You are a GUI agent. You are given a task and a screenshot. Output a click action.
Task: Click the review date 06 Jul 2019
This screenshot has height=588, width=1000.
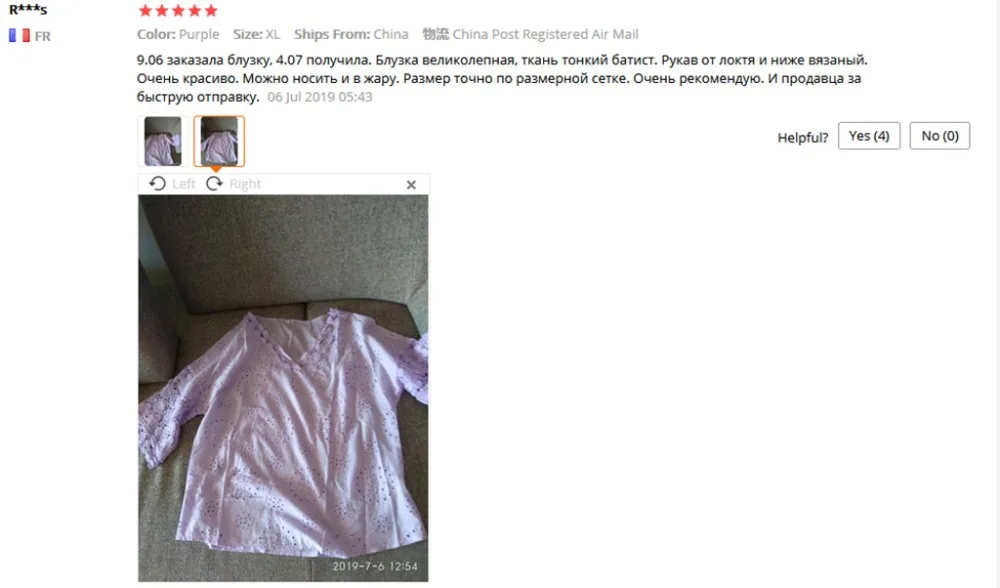click(320, 97)
